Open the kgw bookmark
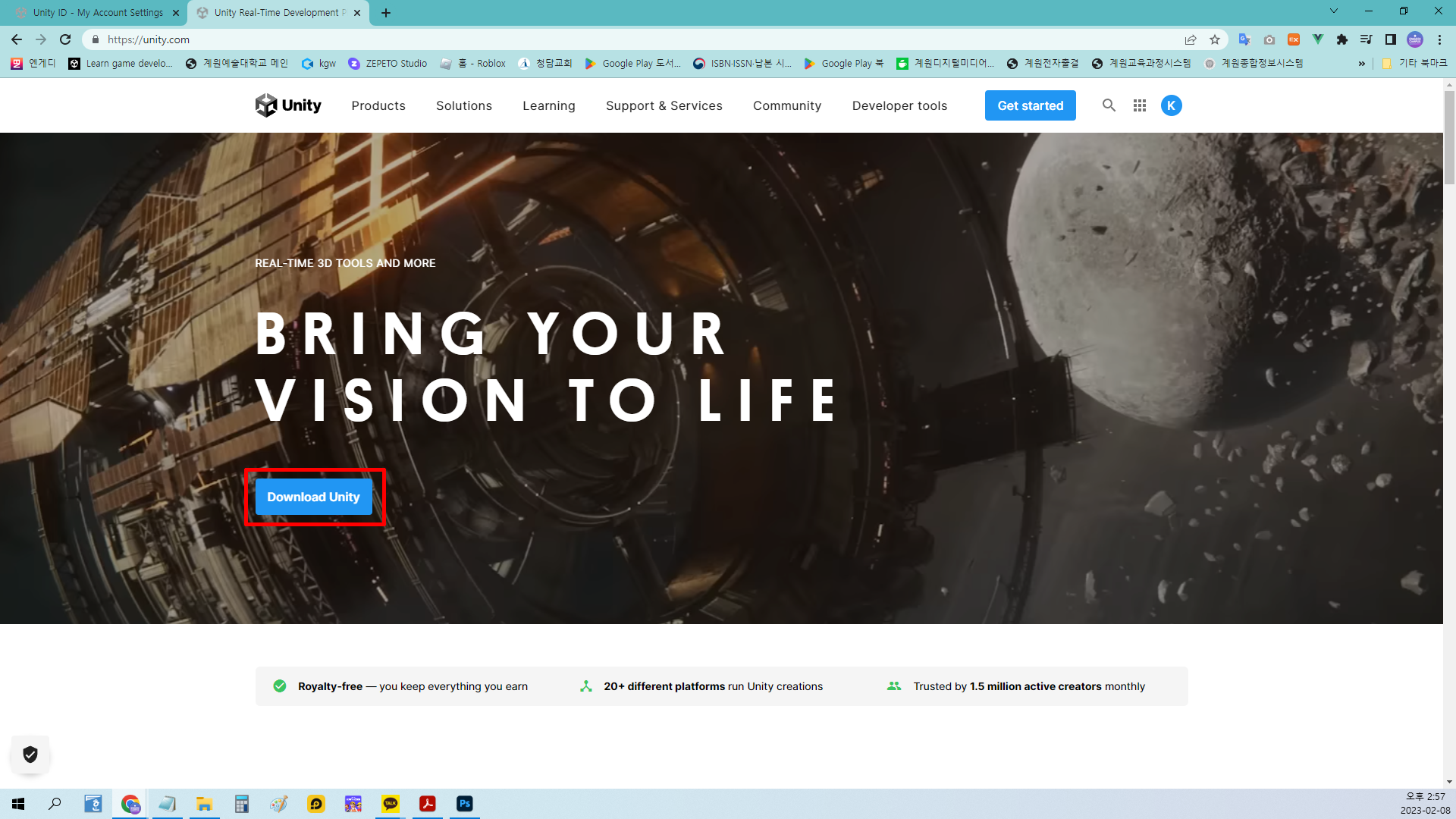This screenshot has height=819, width=1456. (x=319, y=64)
